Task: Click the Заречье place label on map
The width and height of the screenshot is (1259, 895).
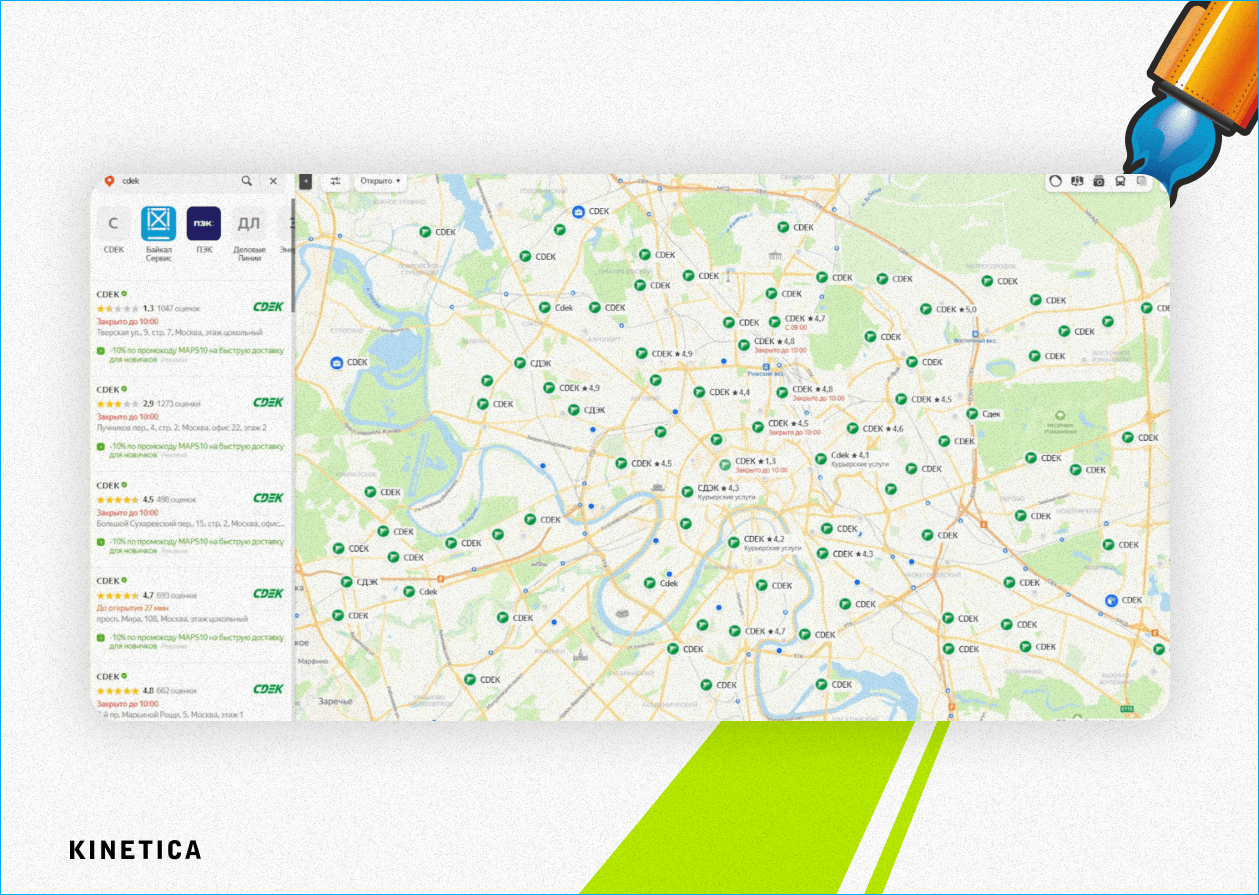Action: click(335, 701)
